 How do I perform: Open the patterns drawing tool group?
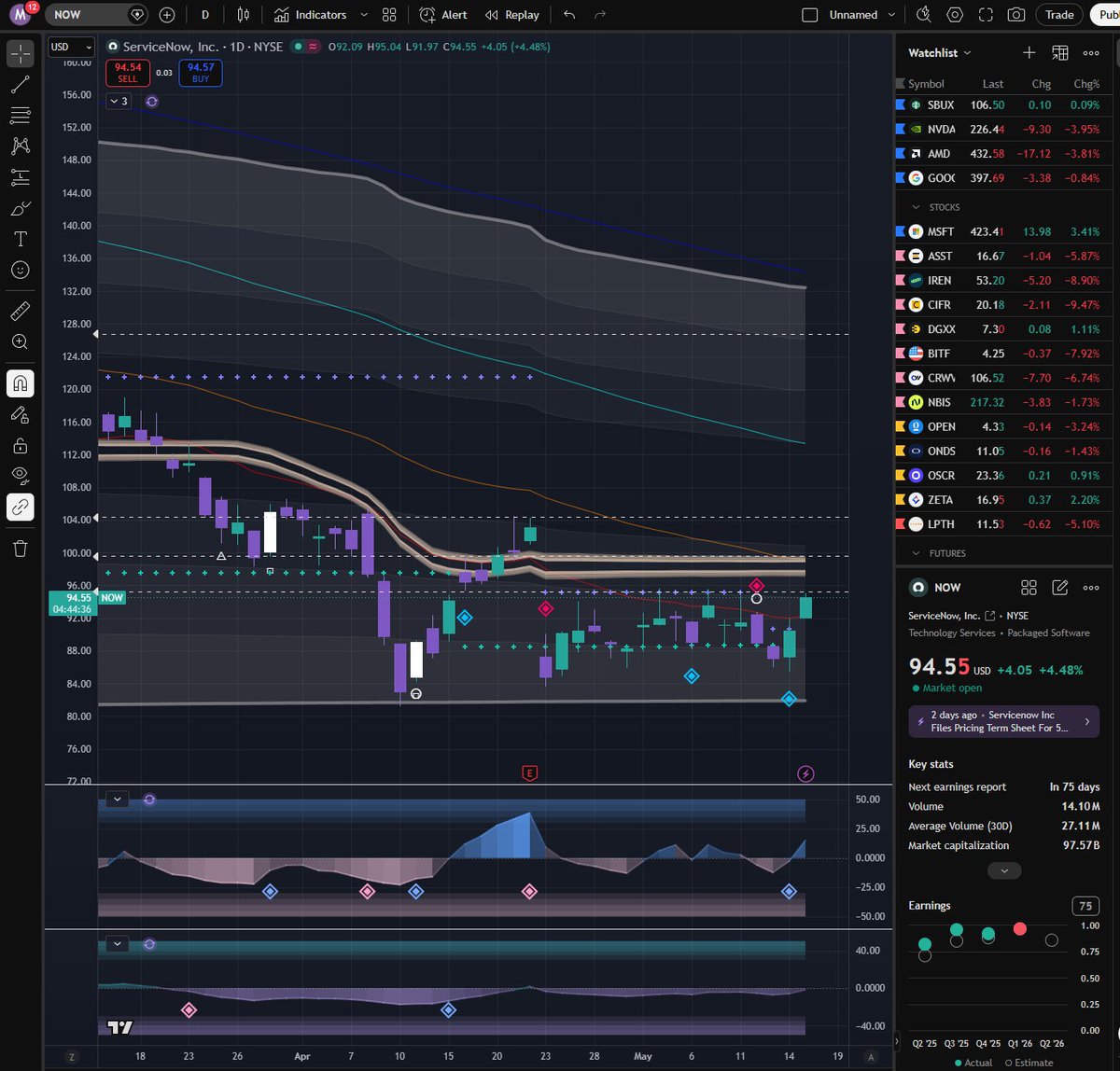21,146
